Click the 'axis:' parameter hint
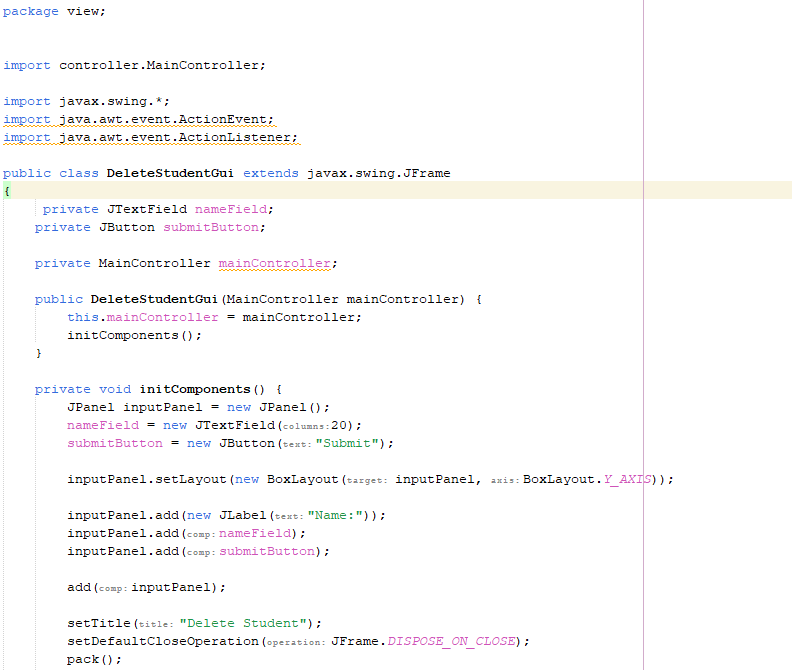Viewport: 792px width, 670px height. [505, 481]
